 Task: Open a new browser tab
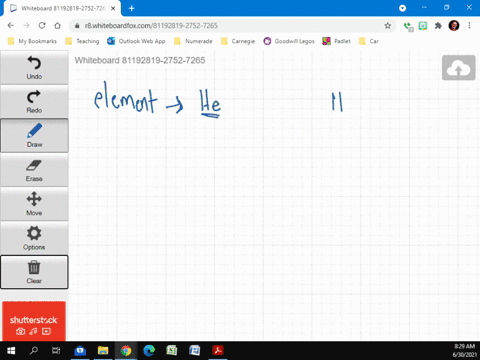(x=131, y=8)
